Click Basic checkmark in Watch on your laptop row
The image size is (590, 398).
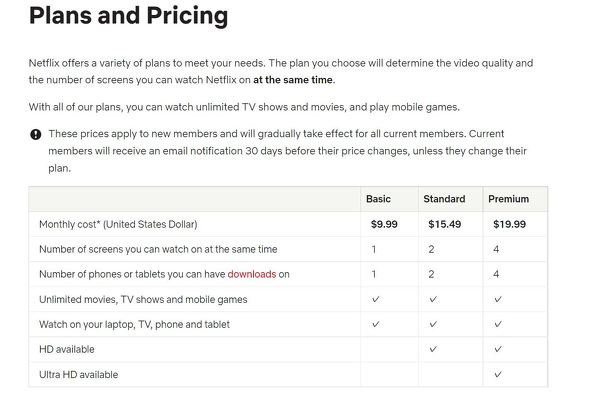376,324
